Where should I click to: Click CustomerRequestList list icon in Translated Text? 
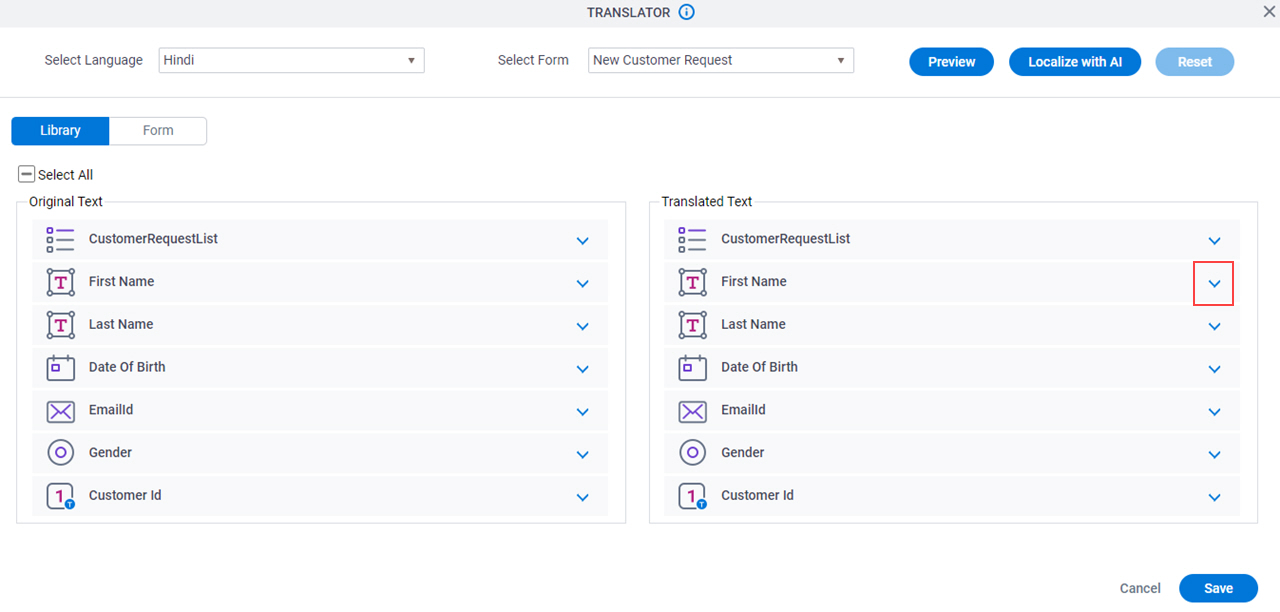[x=693, y=240]
